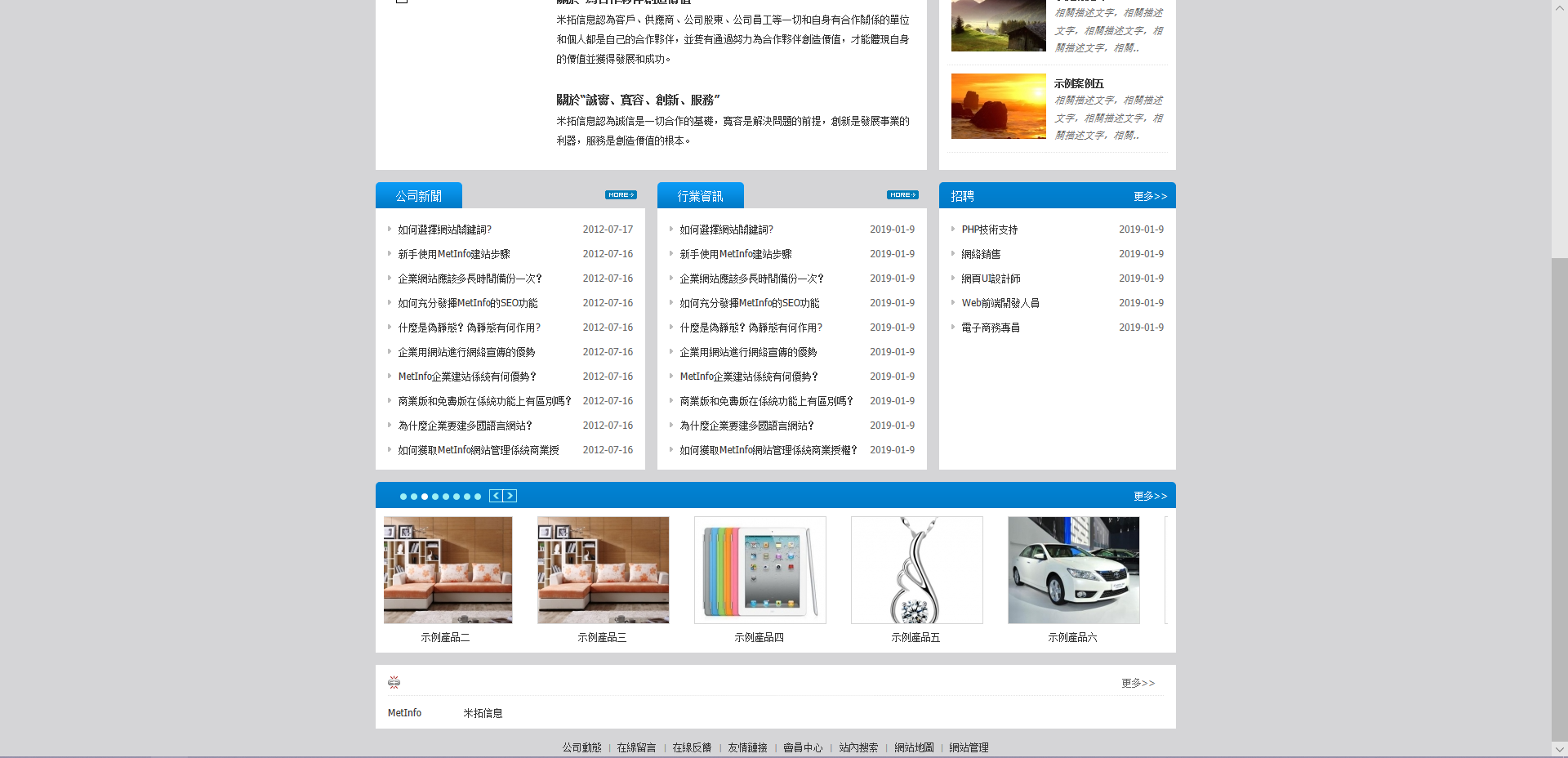Click the next arrow in product carousel
This screenshot has height=758, width=1568.
510,496
